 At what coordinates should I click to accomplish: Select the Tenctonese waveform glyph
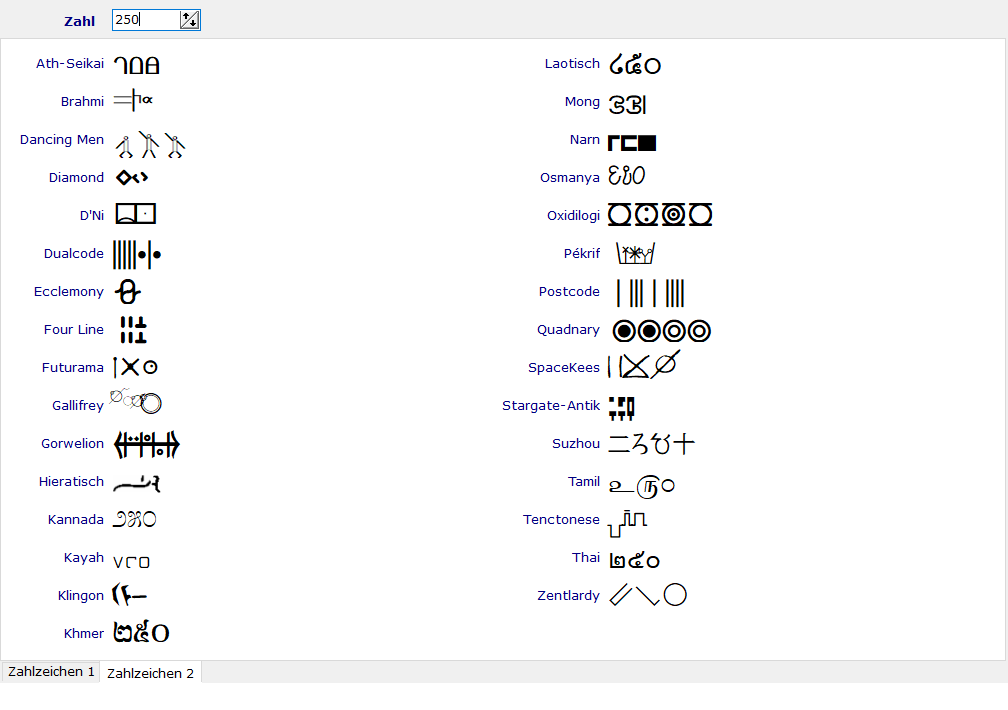coord(628,520)
